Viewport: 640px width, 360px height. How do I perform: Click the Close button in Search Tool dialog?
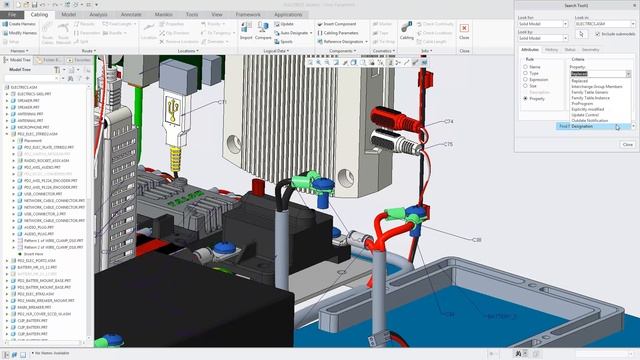pyautogui.click(x=627, y=144)
